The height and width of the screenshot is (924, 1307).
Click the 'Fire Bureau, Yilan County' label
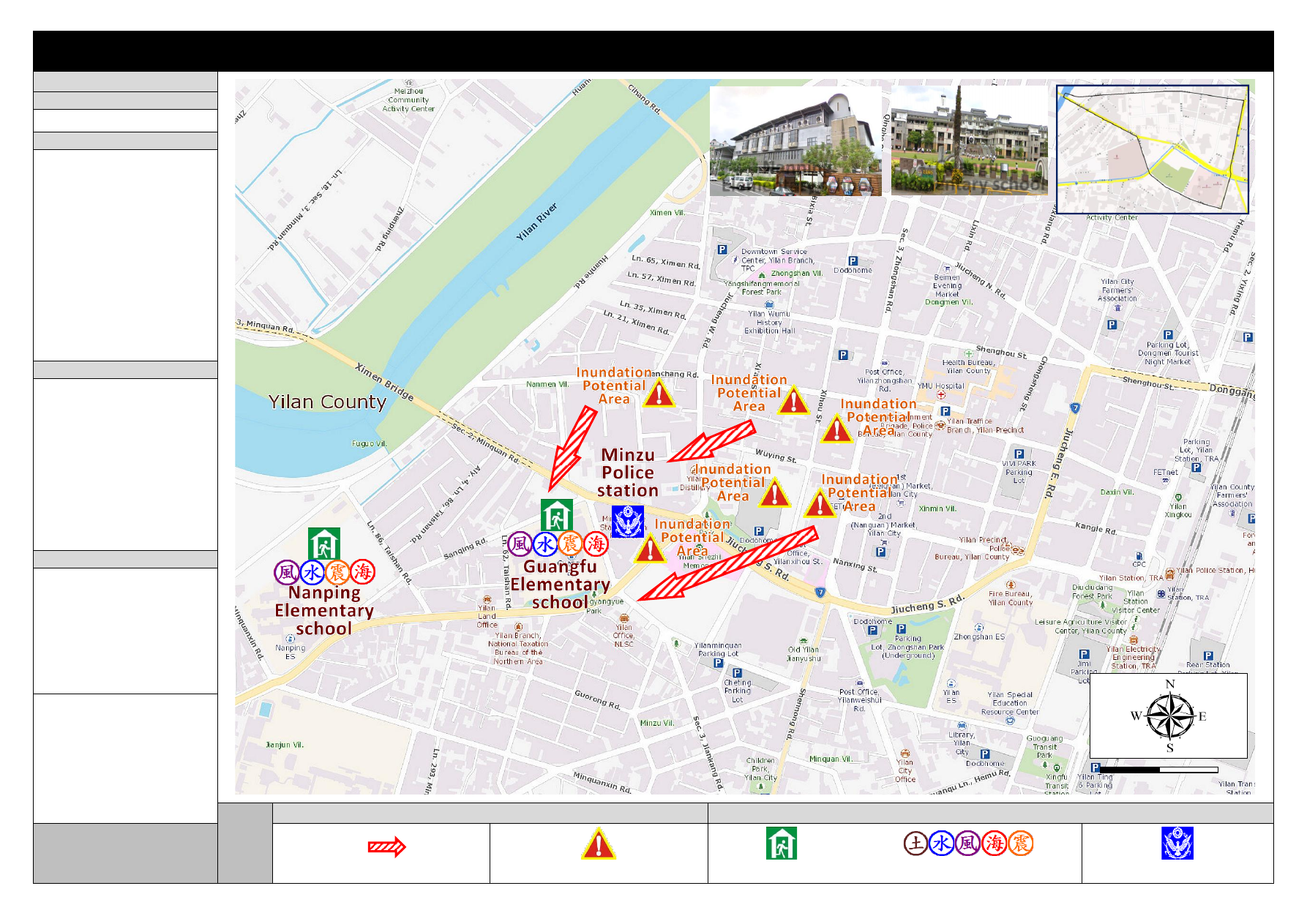coord(1011,598)
